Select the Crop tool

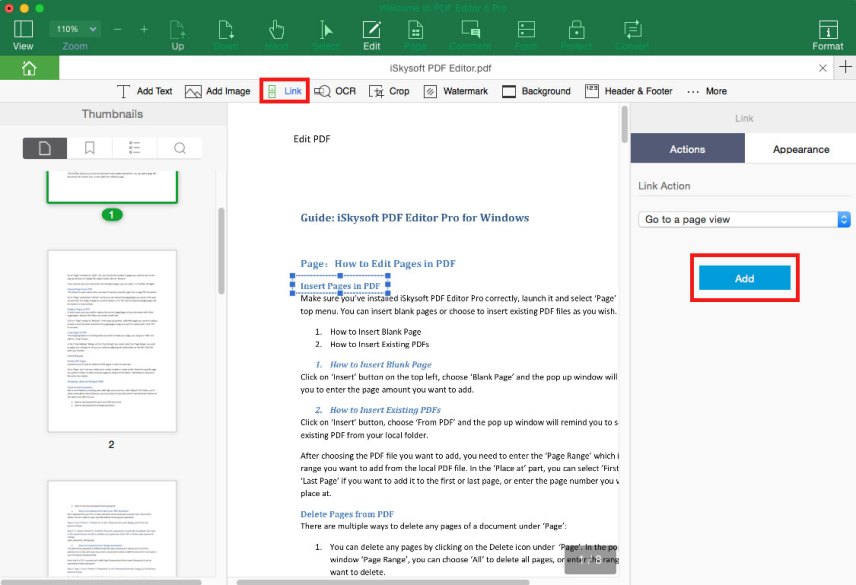pyautogui.click(x=389, y=91)
